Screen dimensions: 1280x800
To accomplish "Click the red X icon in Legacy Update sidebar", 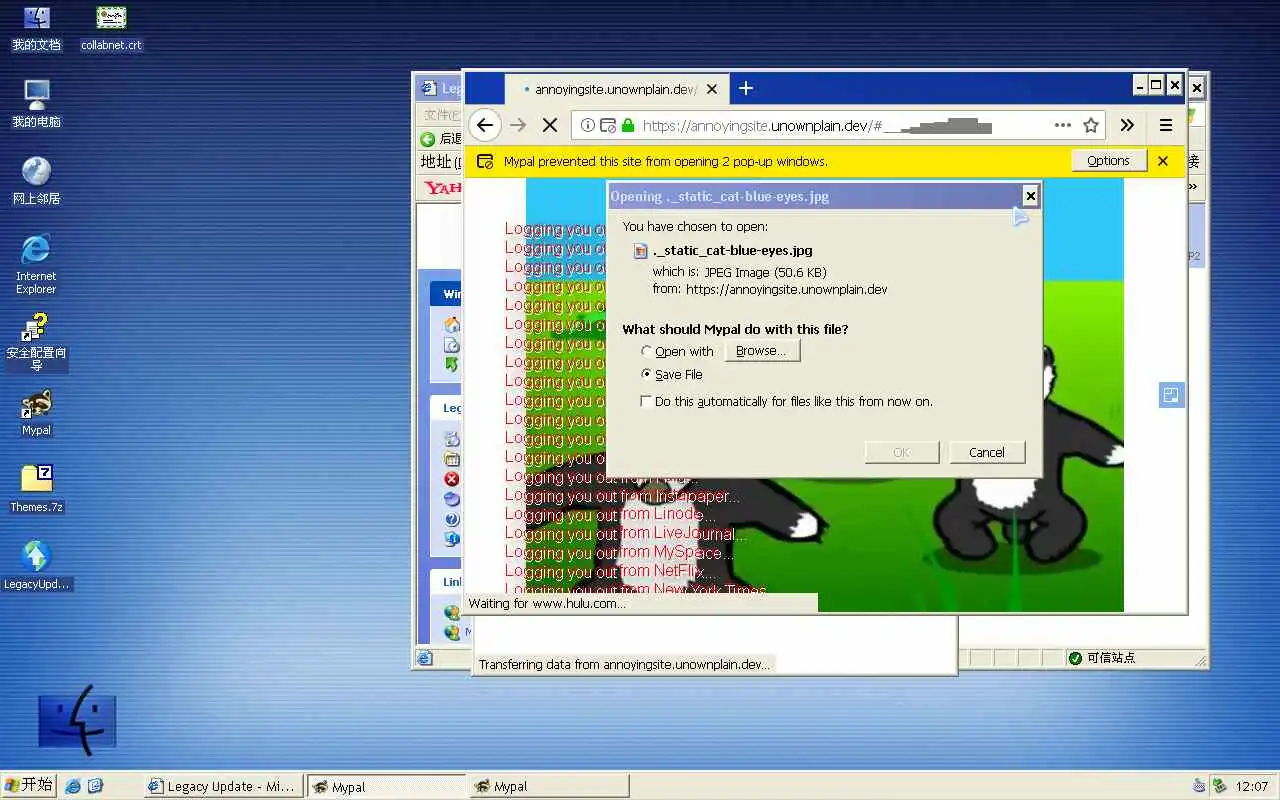I will tap(452, 479).
